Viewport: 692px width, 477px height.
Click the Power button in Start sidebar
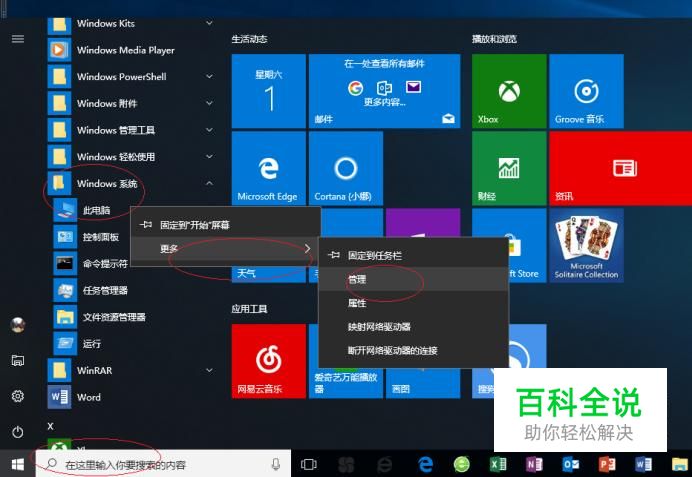click(x=18, y=432)
